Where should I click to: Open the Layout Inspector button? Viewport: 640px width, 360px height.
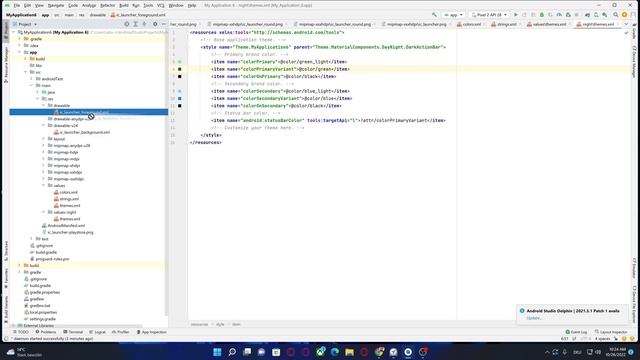pyautogui.click(x=611, y=332)
